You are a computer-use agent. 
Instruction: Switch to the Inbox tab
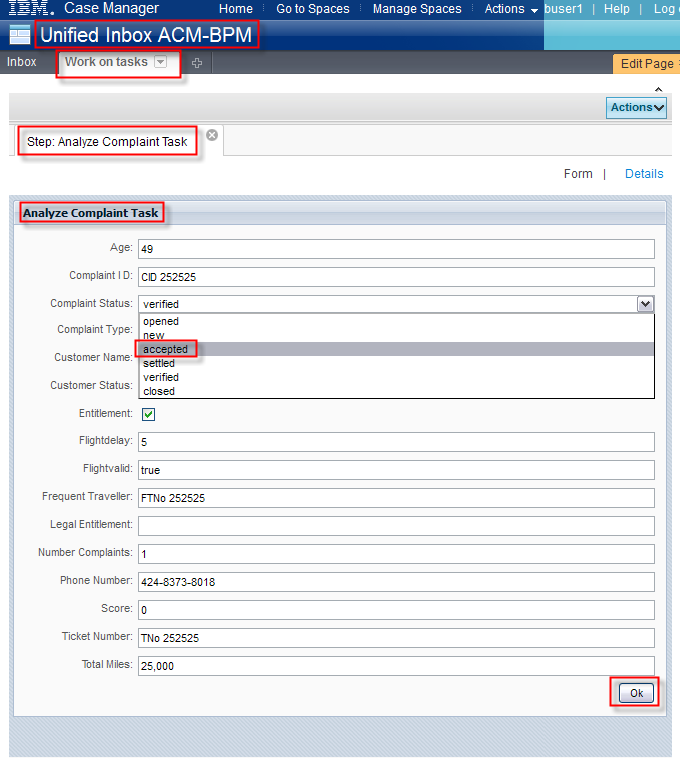pos(21,62)
